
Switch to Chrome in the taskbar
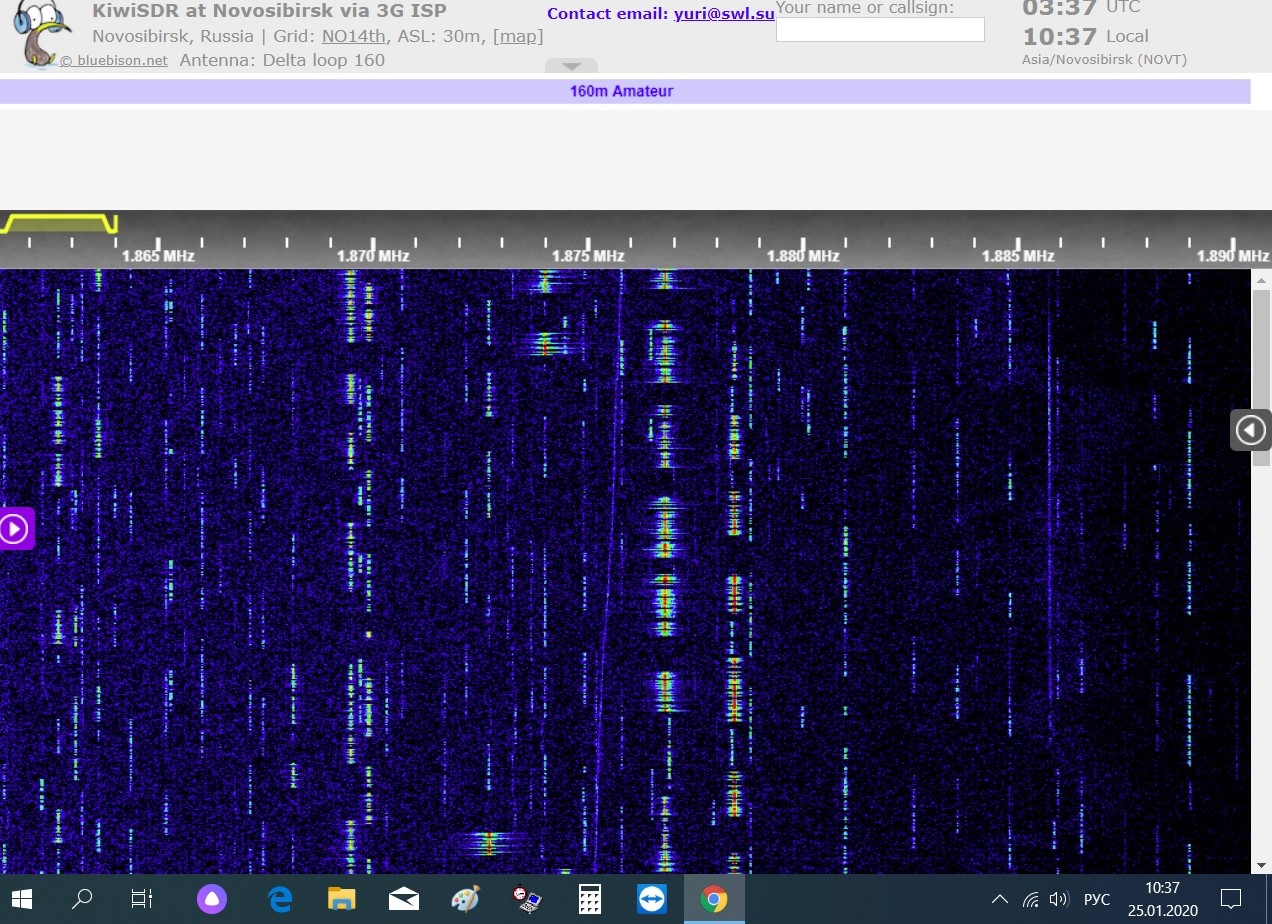[x=713, y=899]
